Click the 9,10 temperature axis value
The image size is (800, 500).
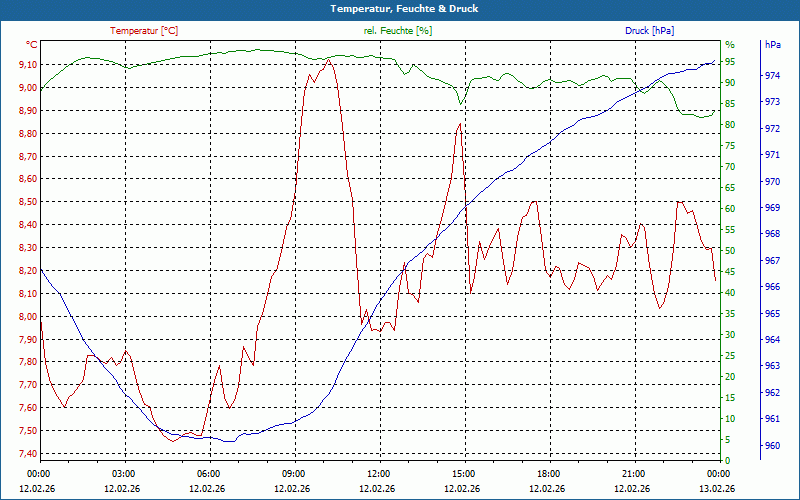tap(28, 65)
